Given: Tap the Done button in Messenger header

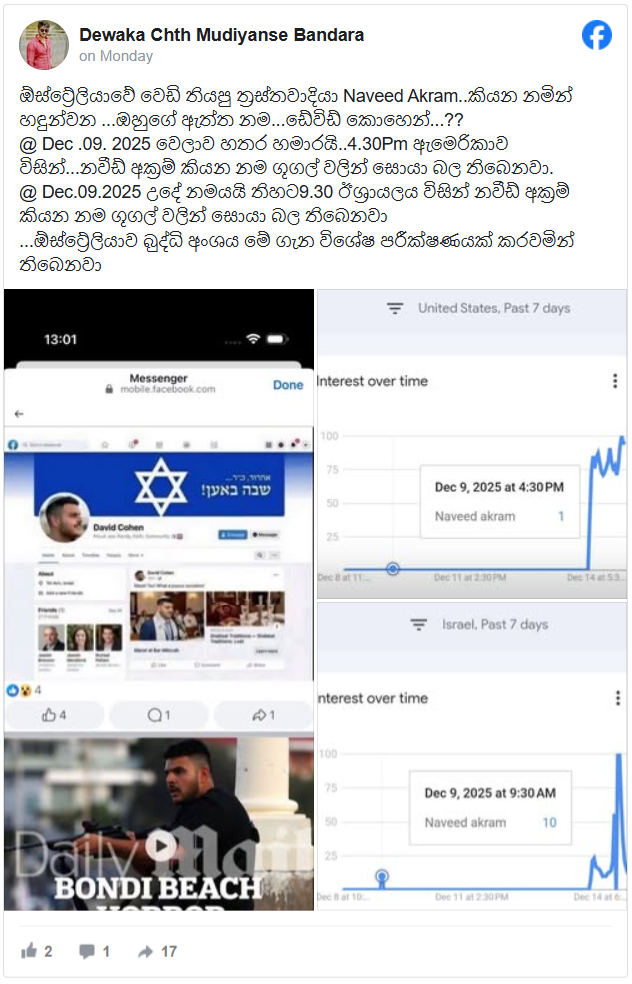Looking at the screenshot, I should click(x=288, y=385).
